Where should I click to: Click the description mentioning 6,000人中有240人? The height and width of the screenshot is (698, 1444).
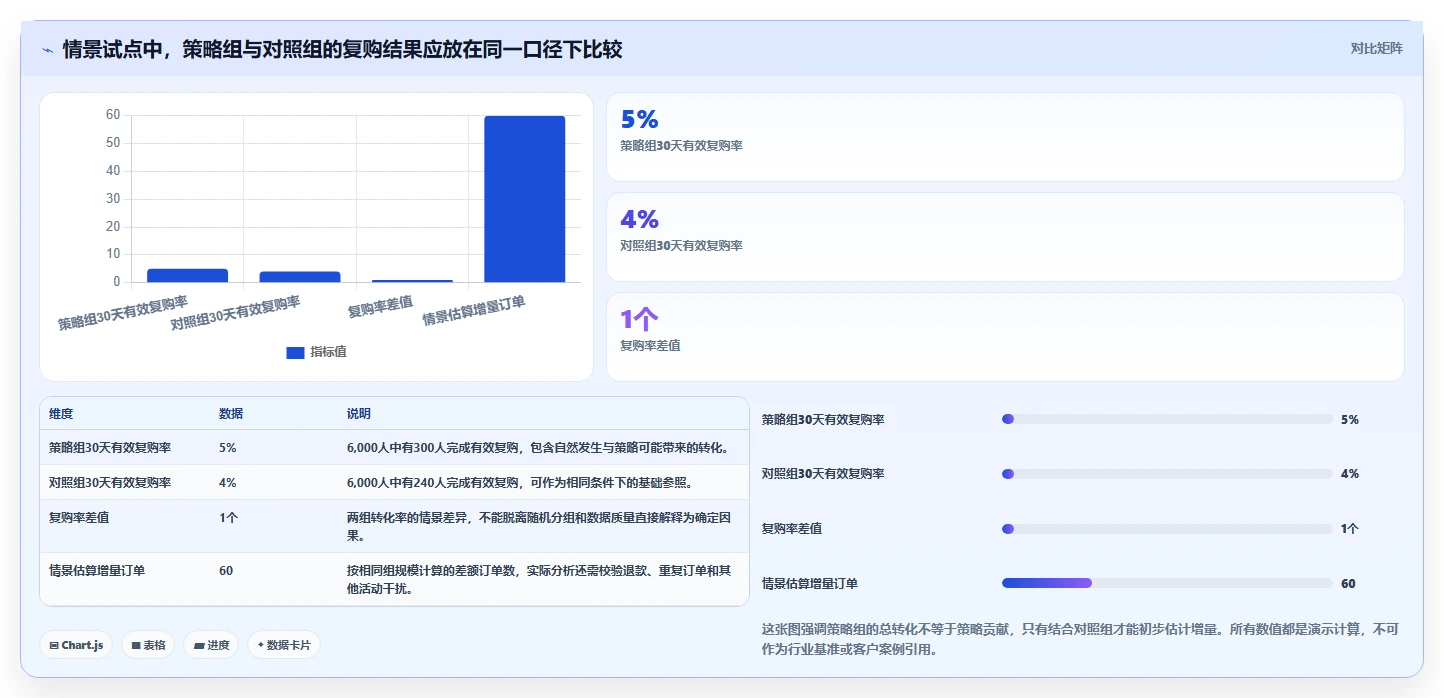(520, 482)
